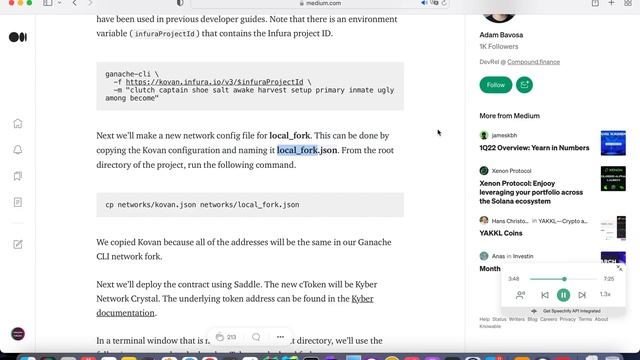Screen dimensions: 640x360
Task: Clap for this article
Action: (x=220, y=337)
